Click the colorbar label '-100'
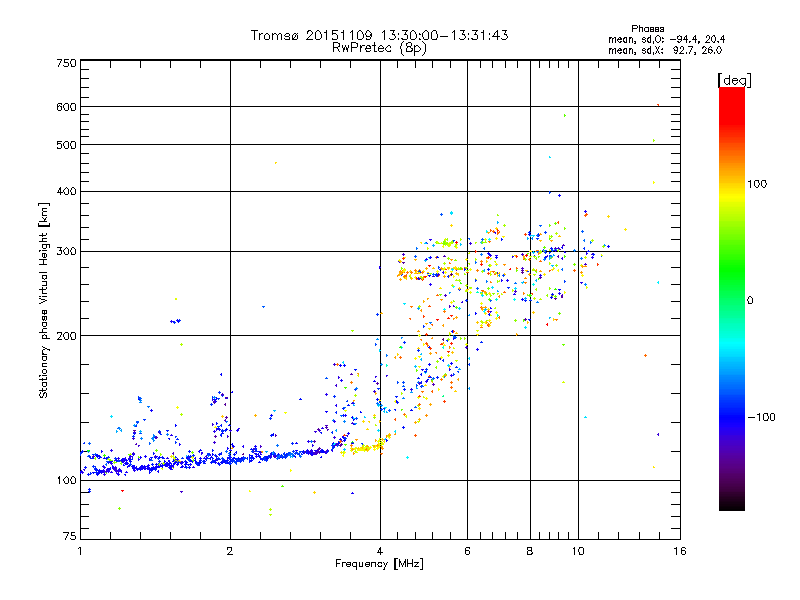800x600 pixels. pyautogui.click(x=762, y=417)
